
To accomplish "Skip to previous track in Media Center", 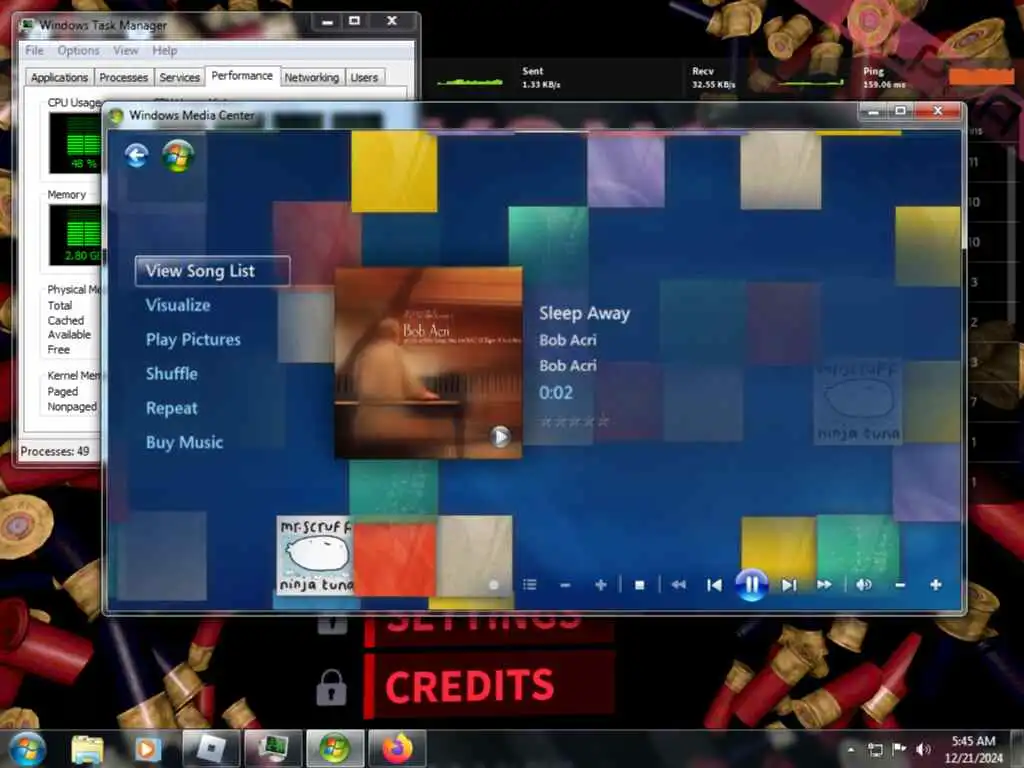I will point(714,585).
